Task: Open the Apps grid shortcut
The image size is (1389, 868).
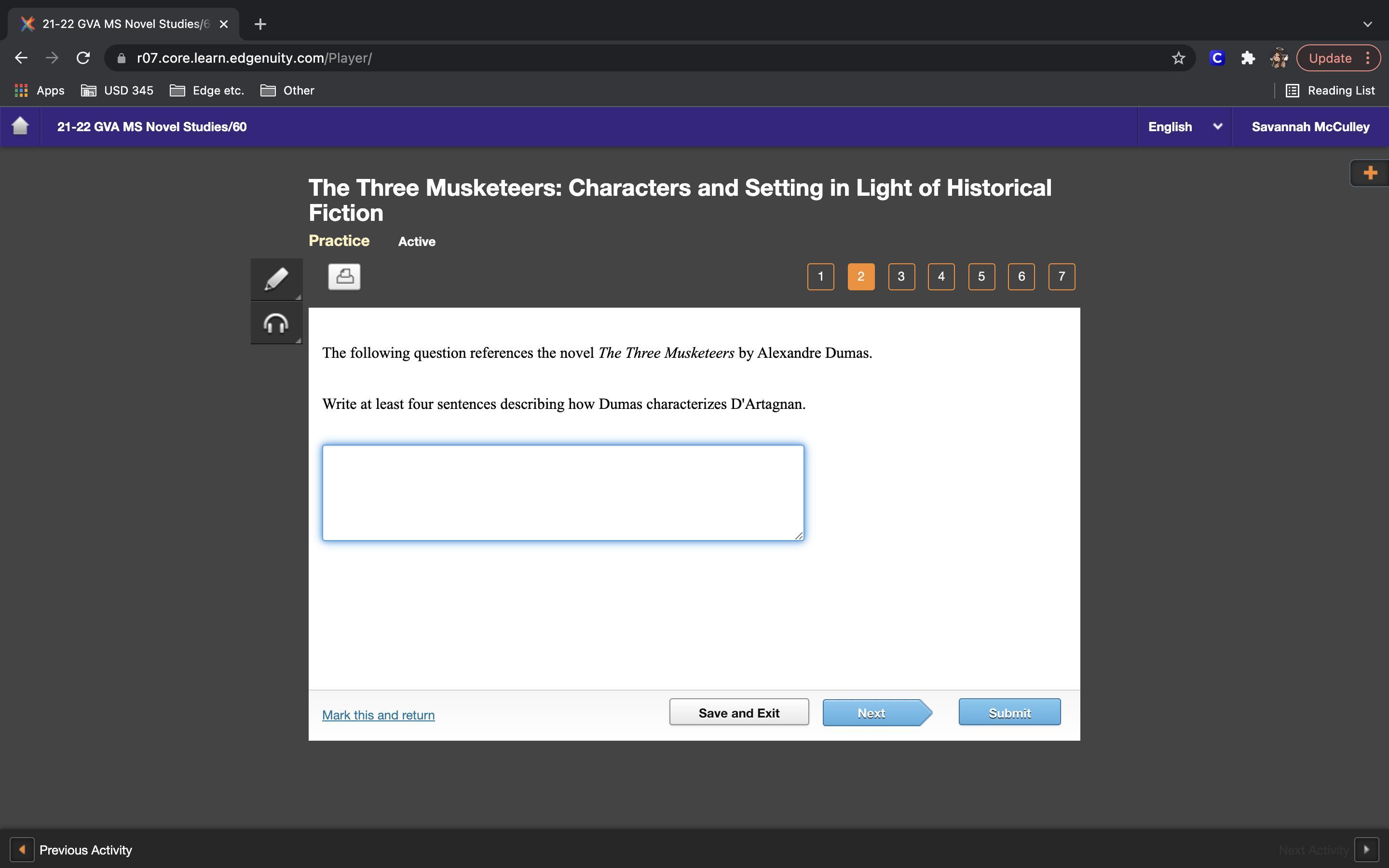Action: (x=39, y=91)
